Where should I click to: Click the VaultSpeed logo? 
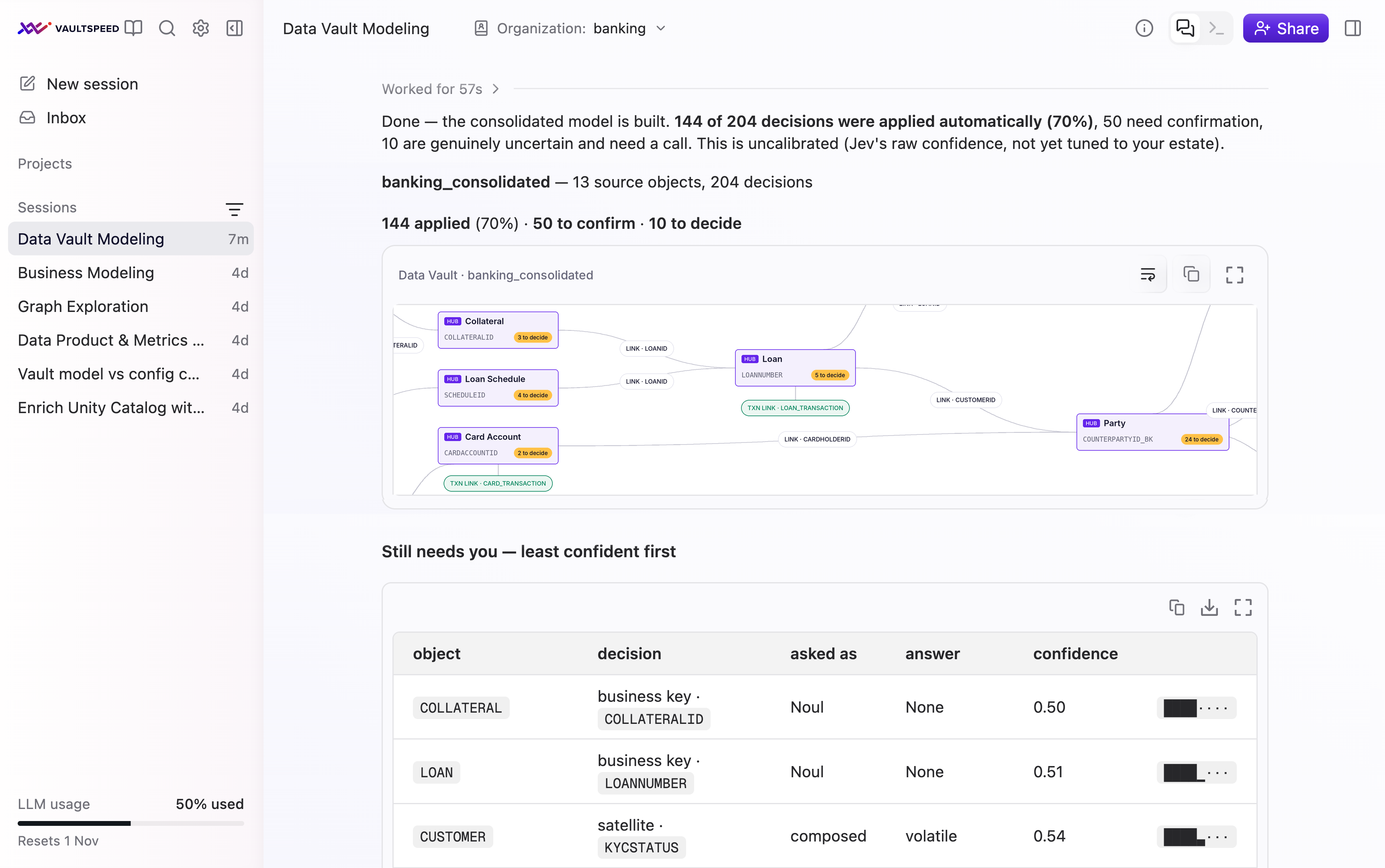click(68, 28)
